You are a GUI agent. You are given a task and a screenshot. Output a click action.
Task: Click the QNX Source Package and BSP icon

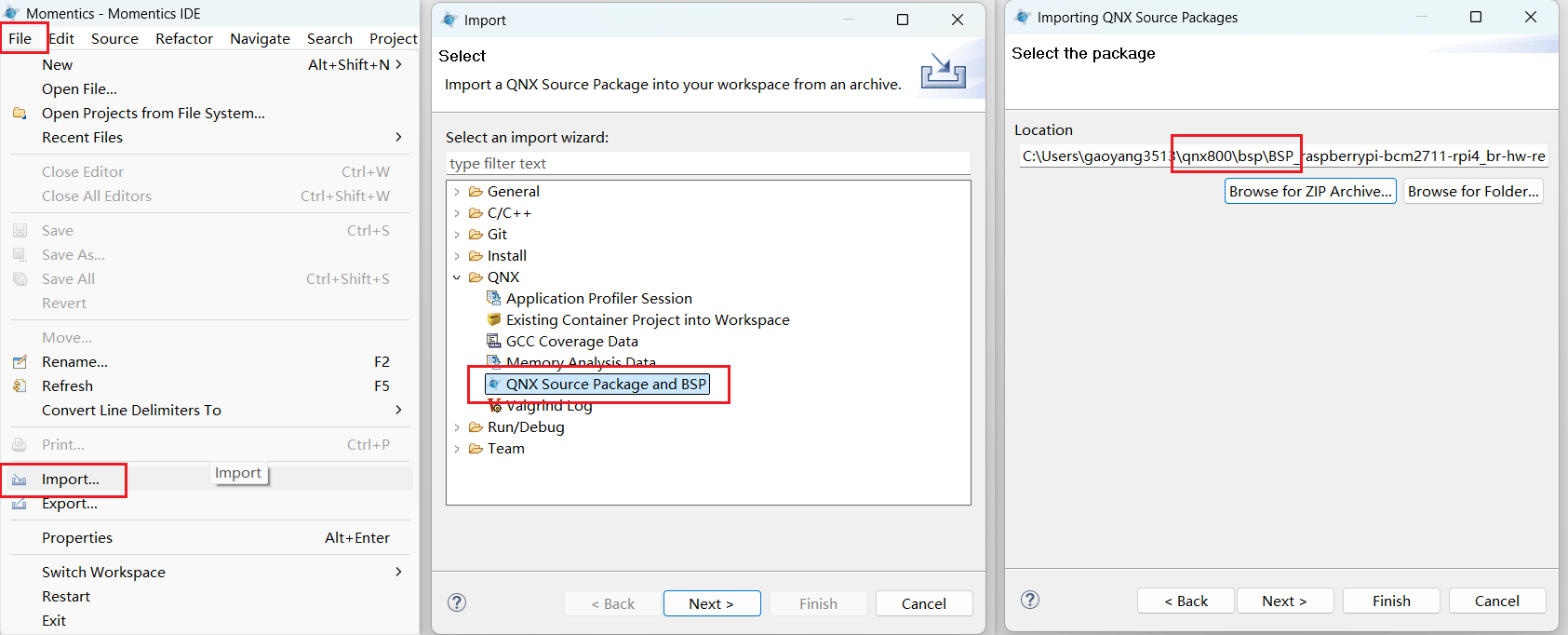coord(494,385)
